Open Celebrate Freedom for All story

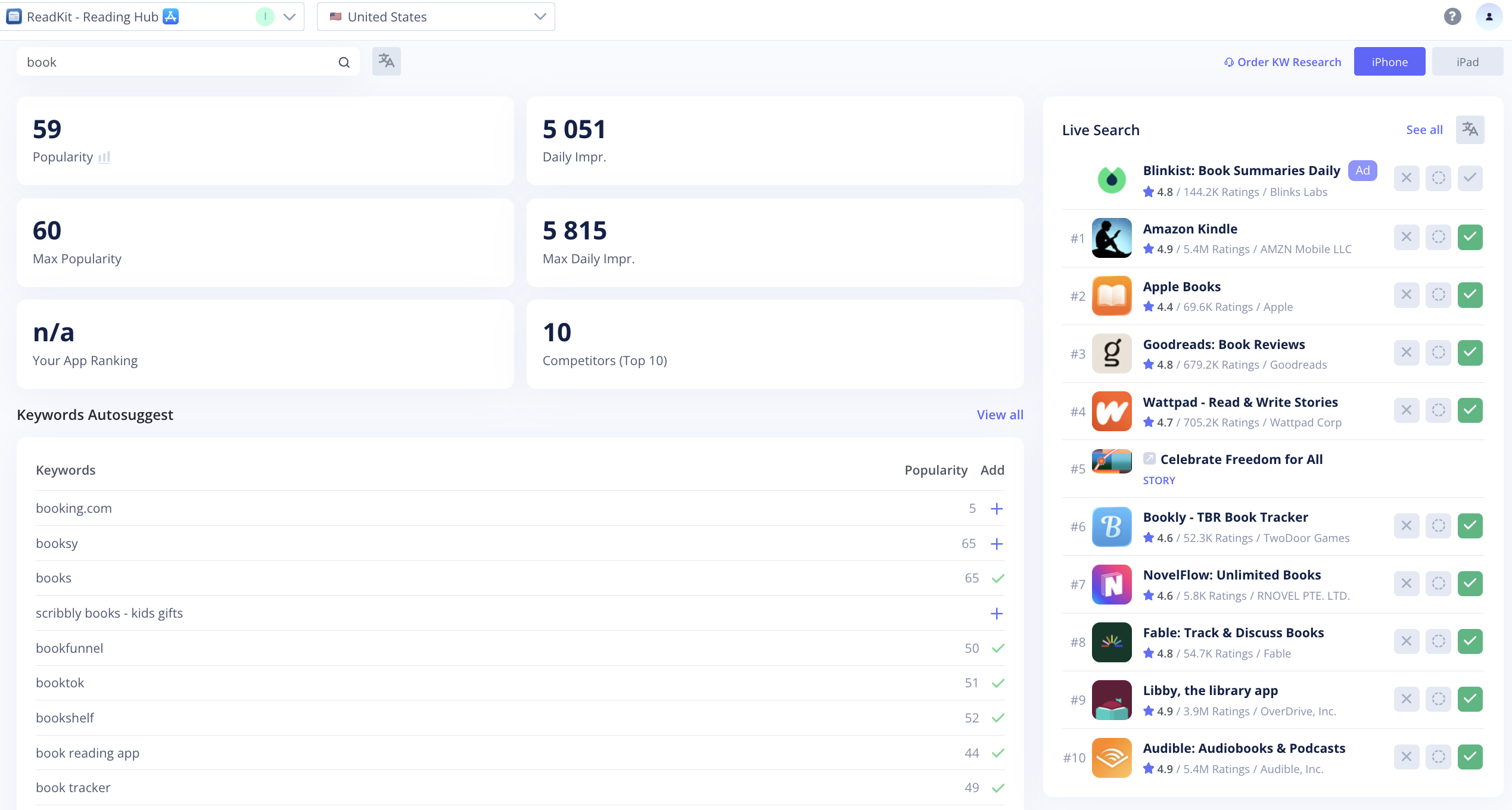tap(1241, 459)
